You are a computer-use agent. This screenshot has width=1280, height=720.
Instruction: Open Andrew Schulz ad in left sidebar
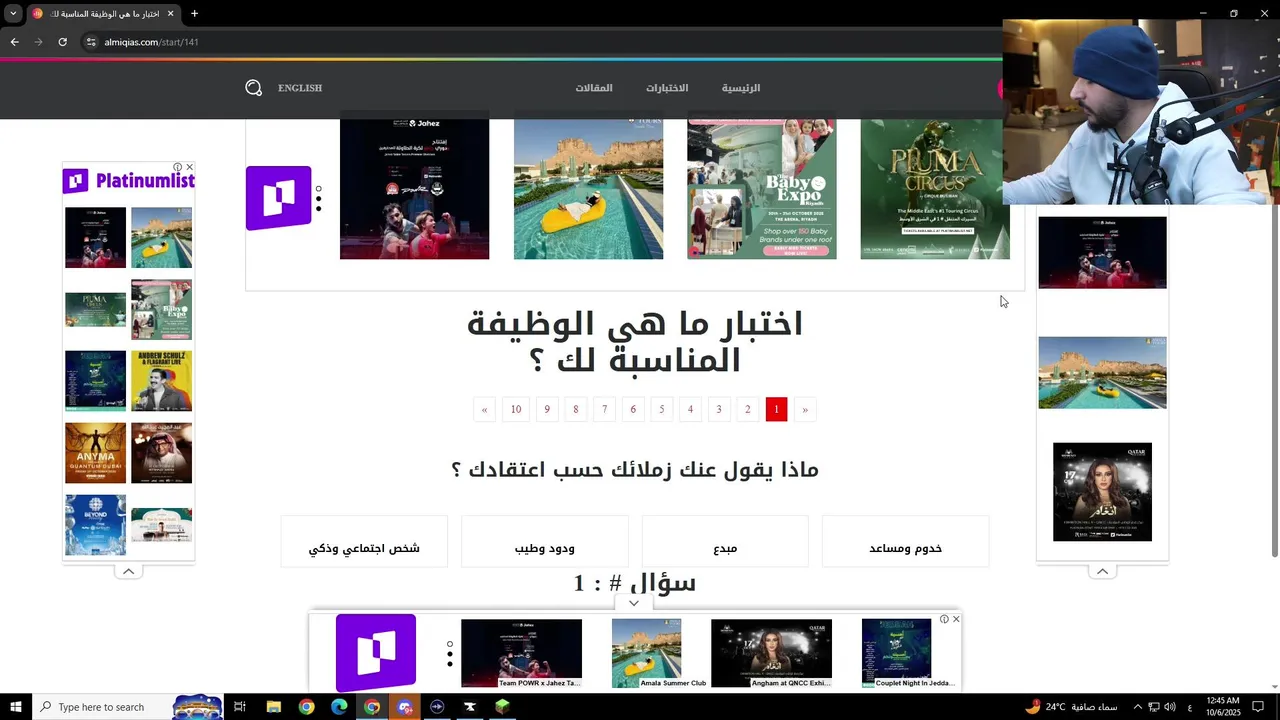pyautogui.click(x=161, y=381)
